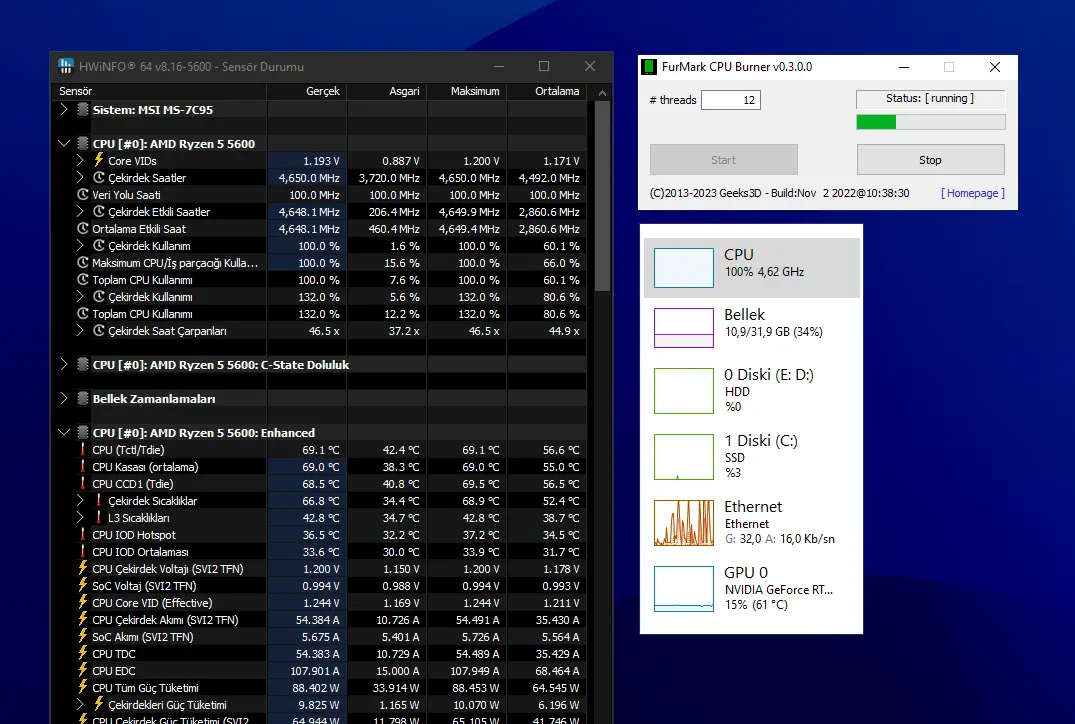1075x724 pixels.
Task: Click the lightning icon on SoC Akımı
Action: (83, 636)
